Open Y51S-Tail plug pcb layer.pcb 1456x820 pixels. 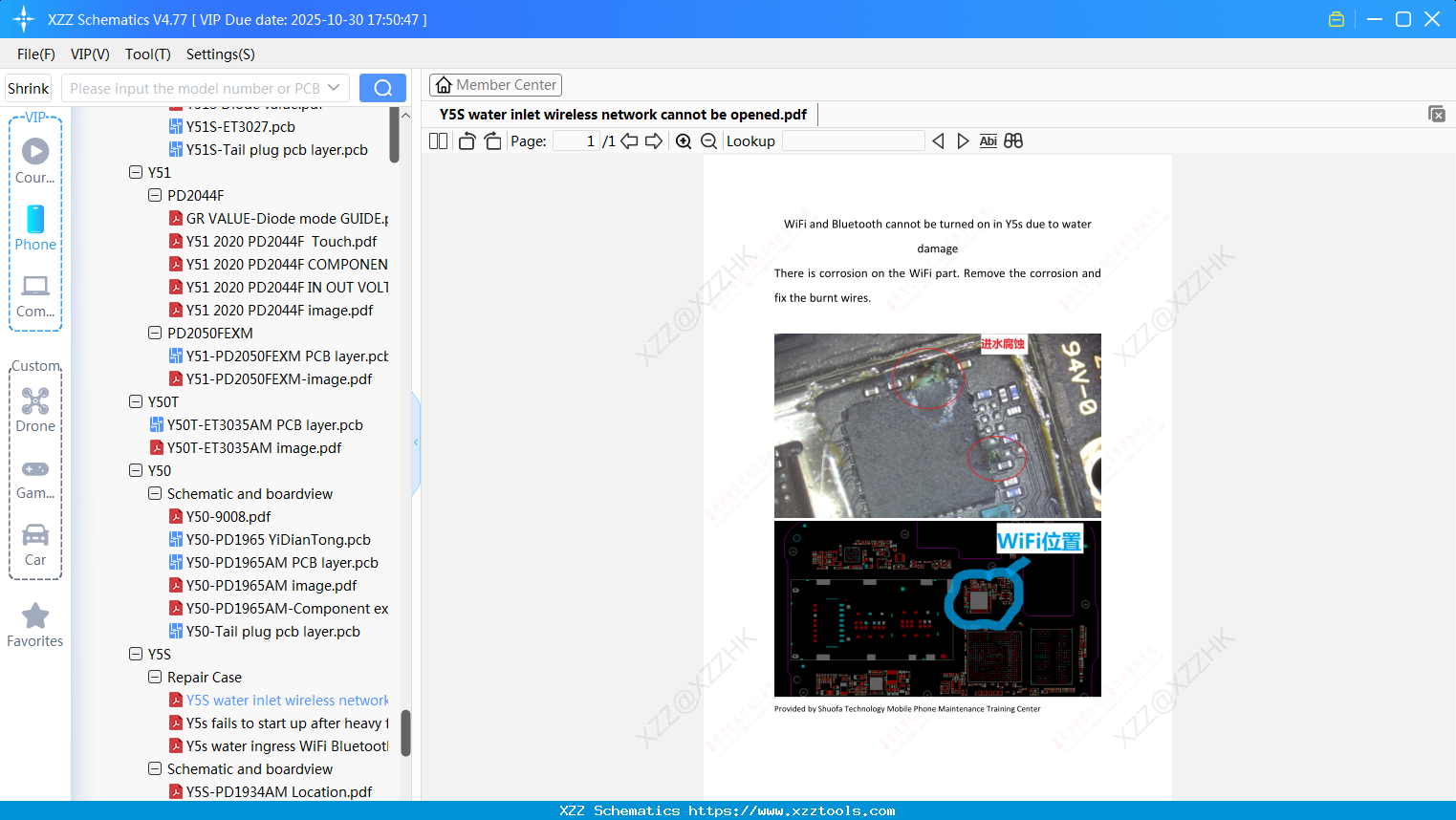click(277, 149)
